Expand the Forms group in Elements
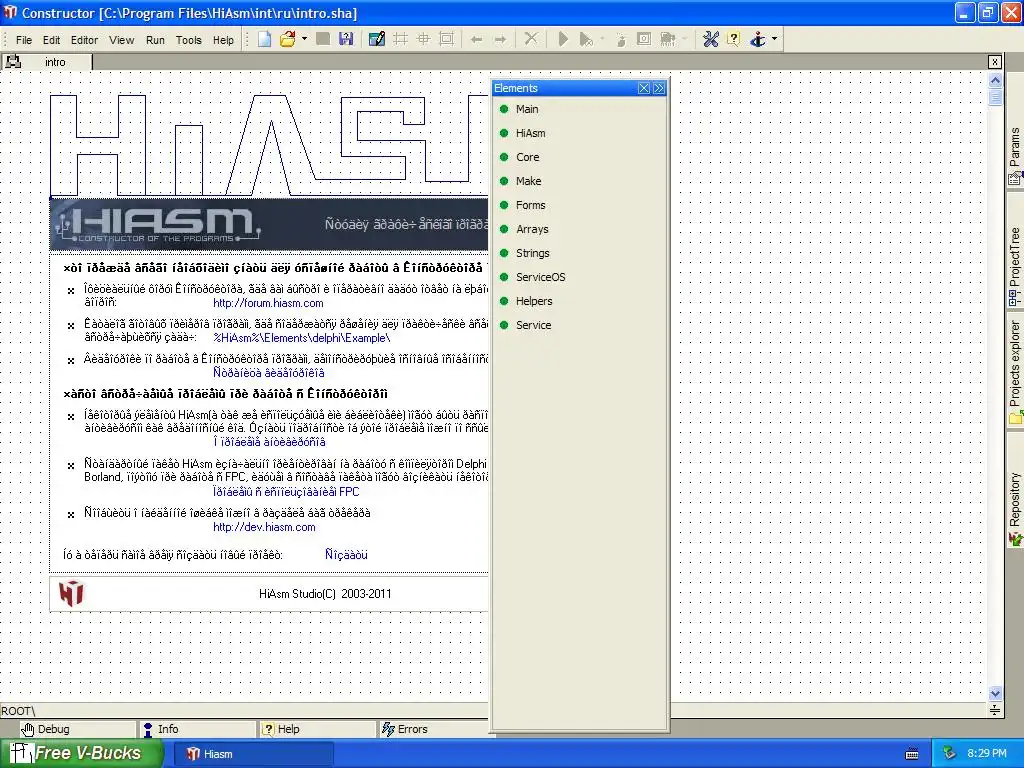 [530, 205]
